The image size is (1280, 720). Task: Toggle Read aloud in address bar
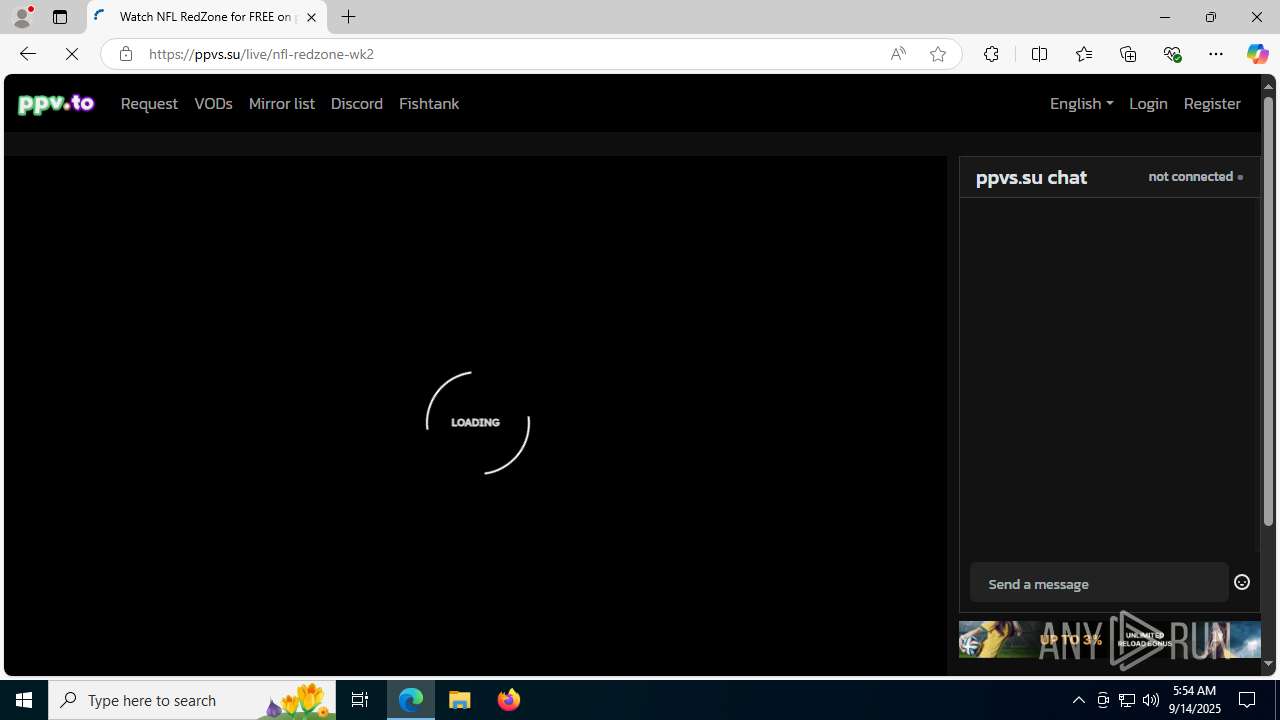898,54
